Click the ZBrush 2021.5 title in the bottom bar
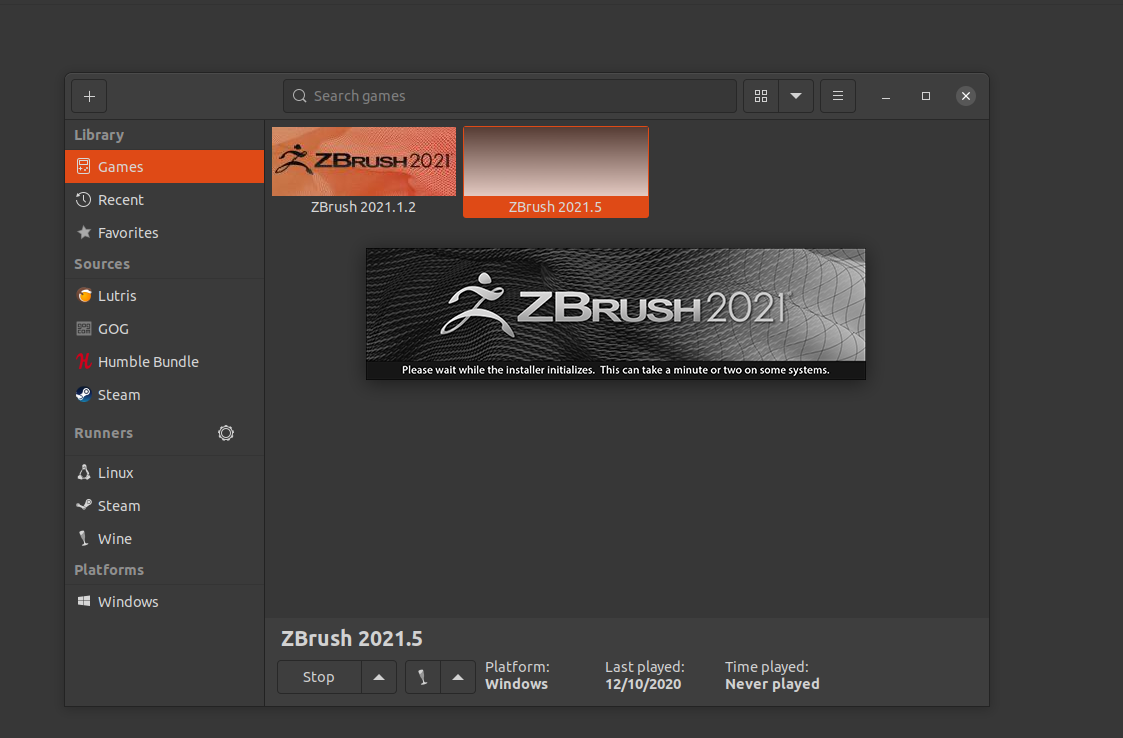1123x738 pixels. click(x=352, y=638)
